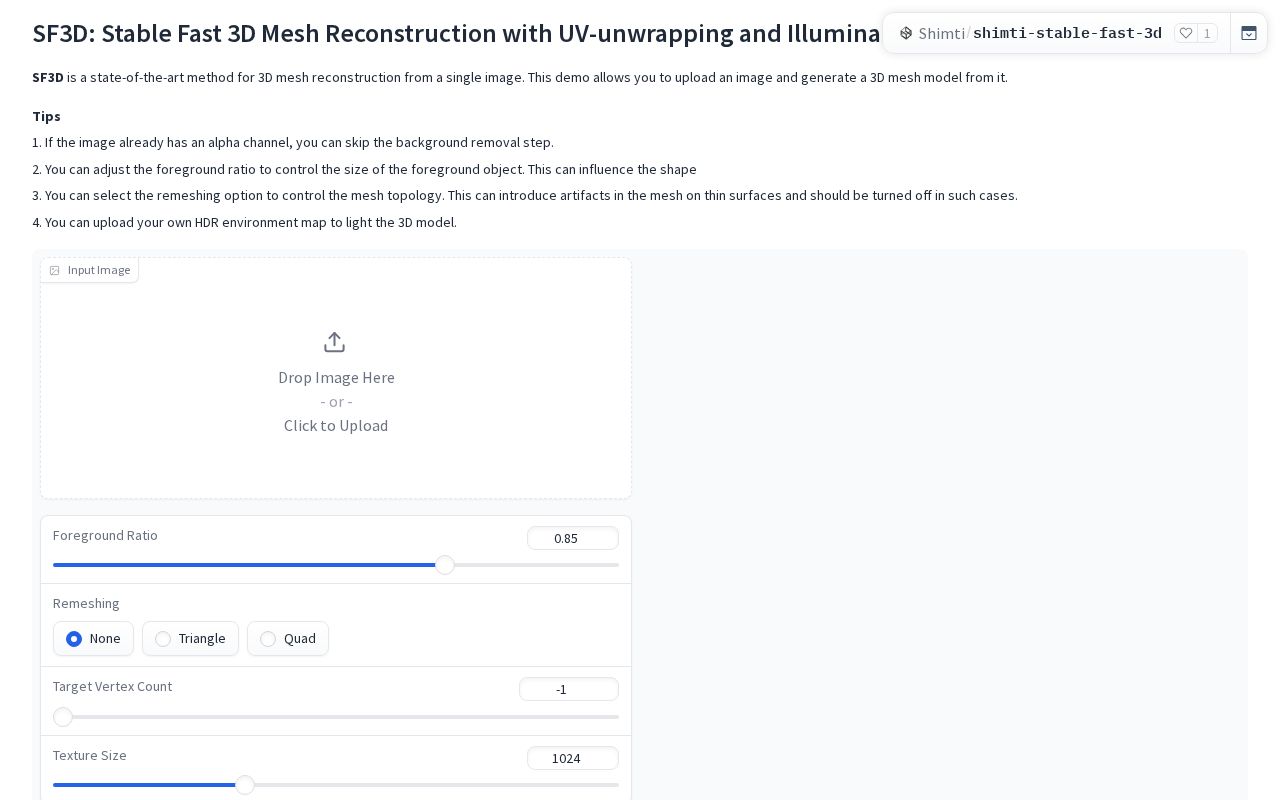Click the Input Image label icon

coord(55,270)
